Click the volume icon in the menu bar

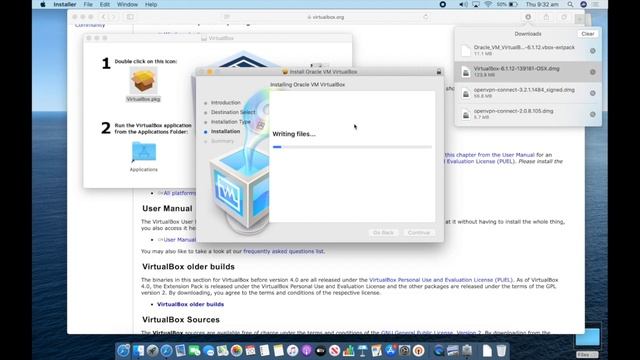pyautogui.click(x=463, y=4)
